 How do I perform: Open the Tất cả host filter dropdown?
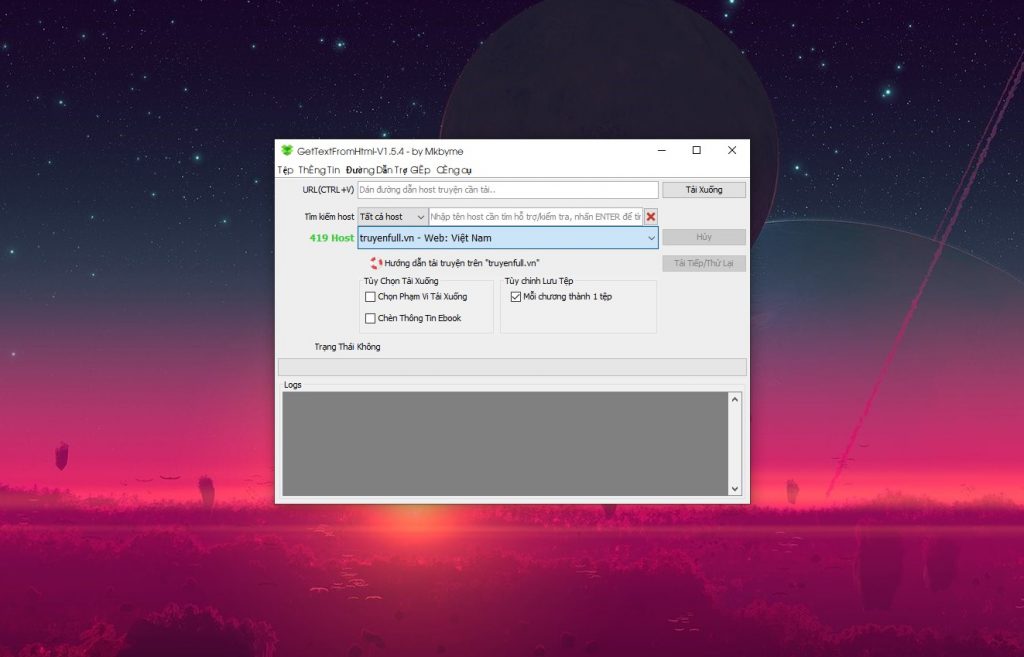[393, 217]
